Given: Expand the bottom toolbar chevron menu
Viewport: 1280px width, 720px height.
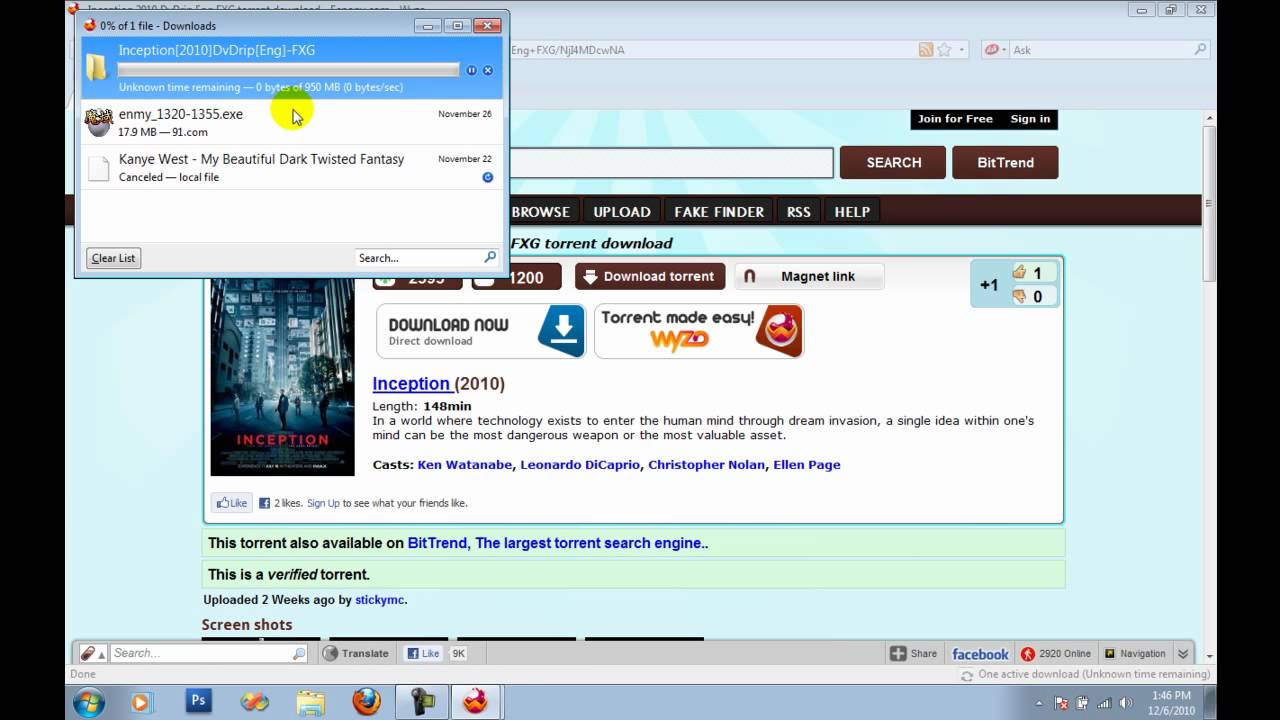Looking at the screenshot, I should click(1183, 653).
